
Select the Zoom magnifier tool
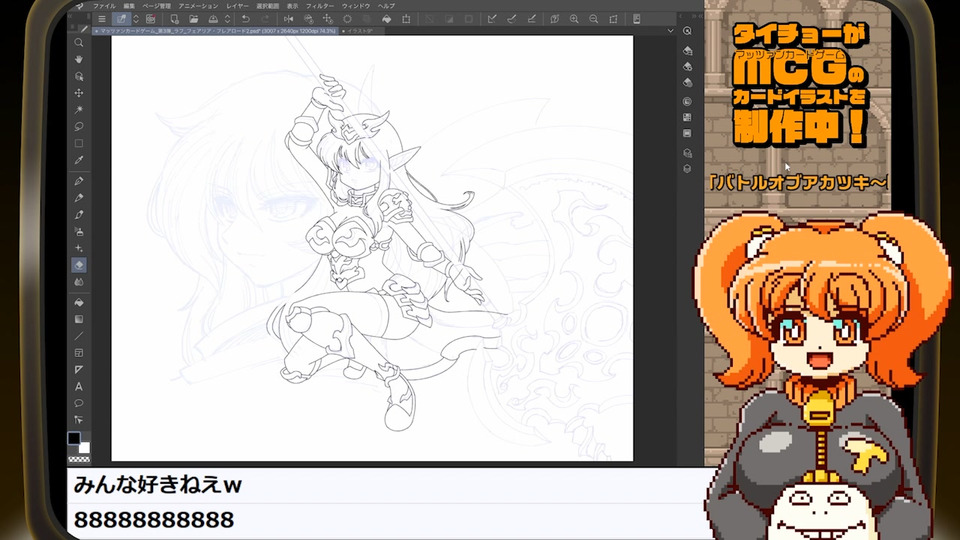point(79,42)
